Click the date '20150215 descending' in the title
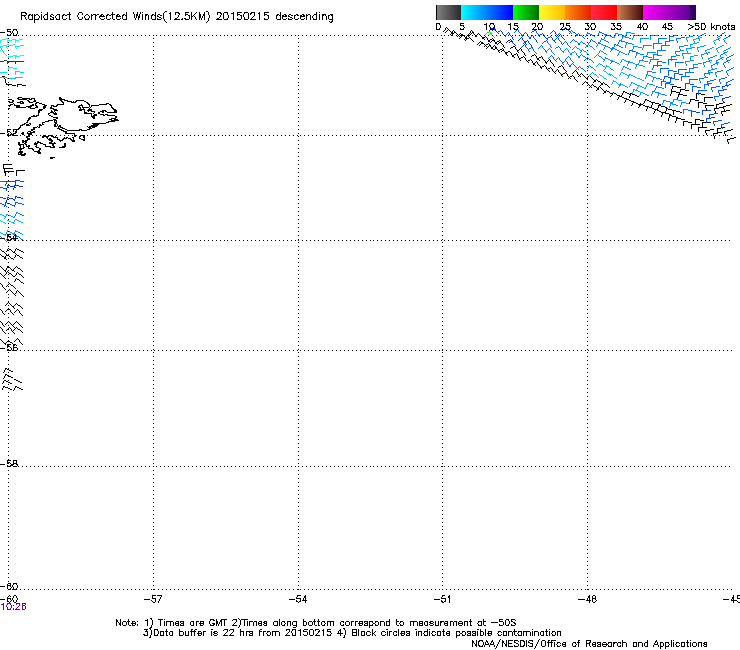Screen dimensions: 740x650 pyautogui.click(x=275, y=17)
